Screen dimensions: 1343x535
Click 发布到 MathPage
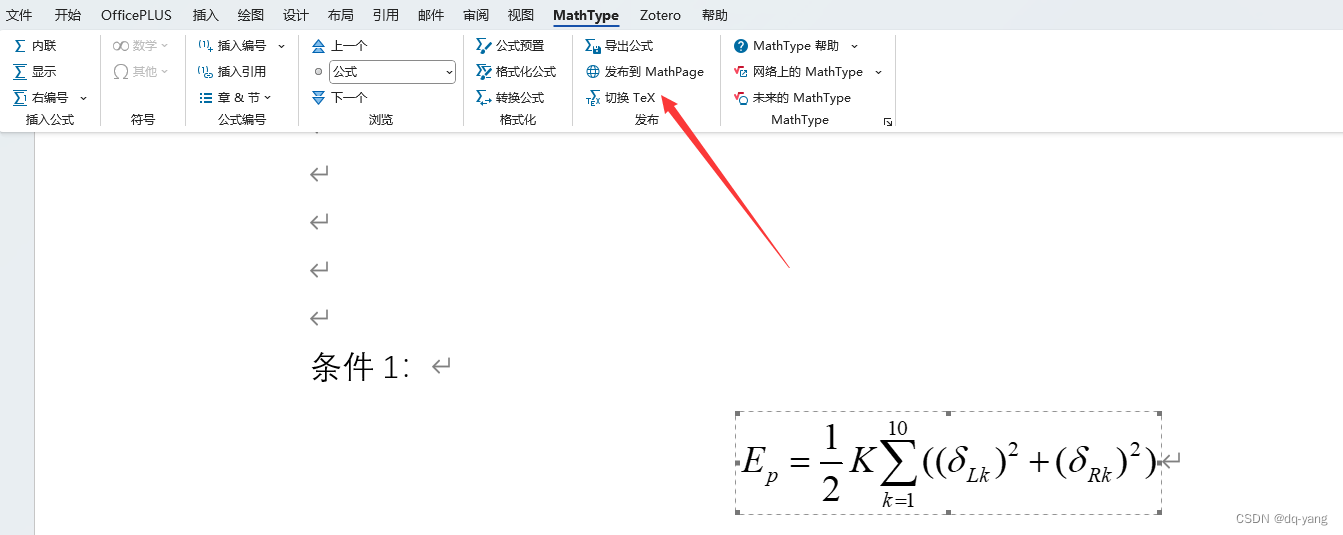tap(645, 72)
